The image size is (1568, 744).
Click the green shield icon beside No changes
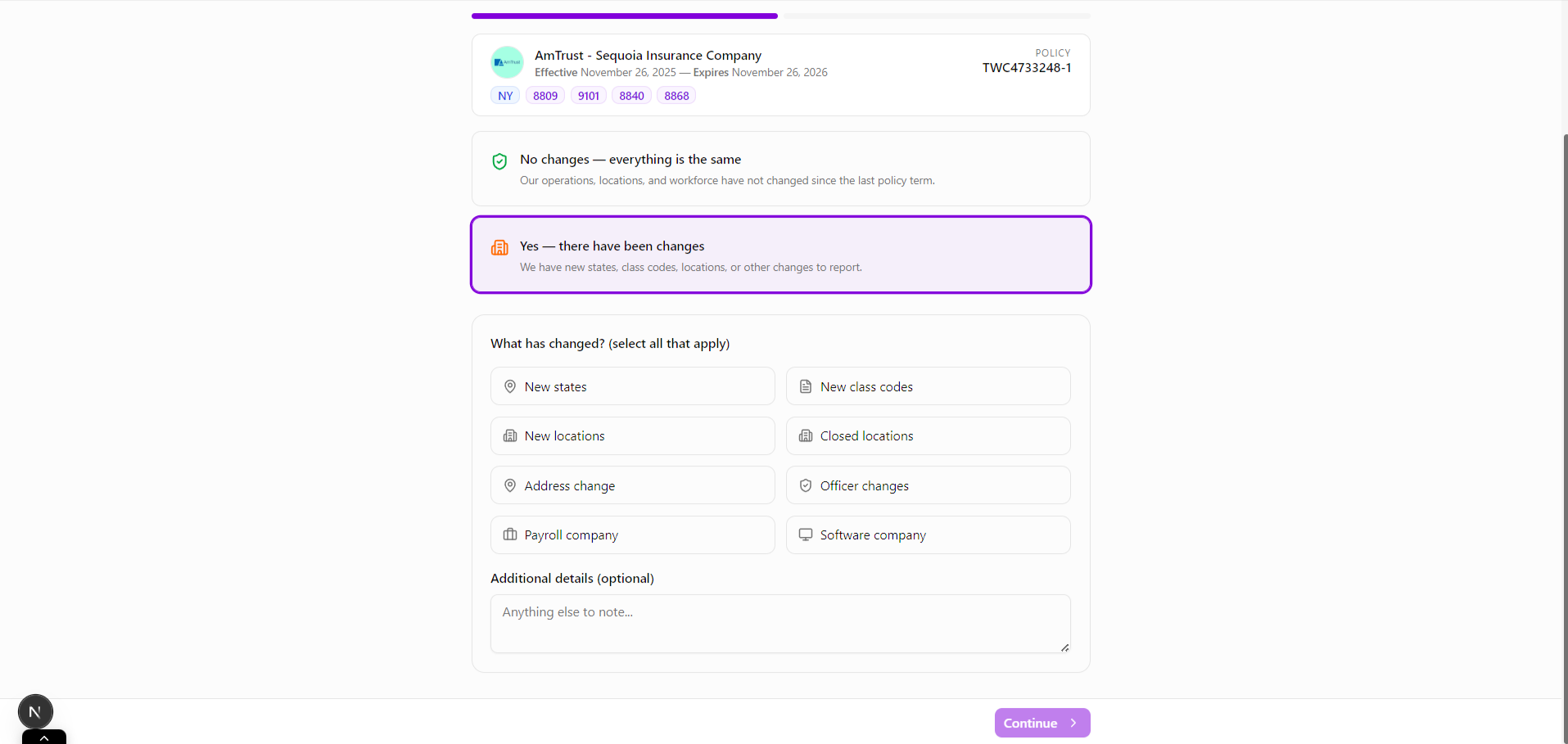pos(499,161)
